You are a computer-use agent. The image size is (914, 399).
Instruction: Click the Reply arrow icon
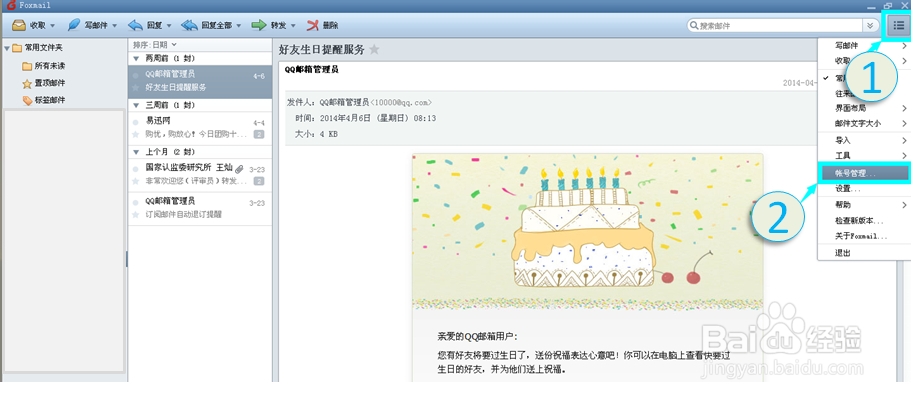point(135,26)
